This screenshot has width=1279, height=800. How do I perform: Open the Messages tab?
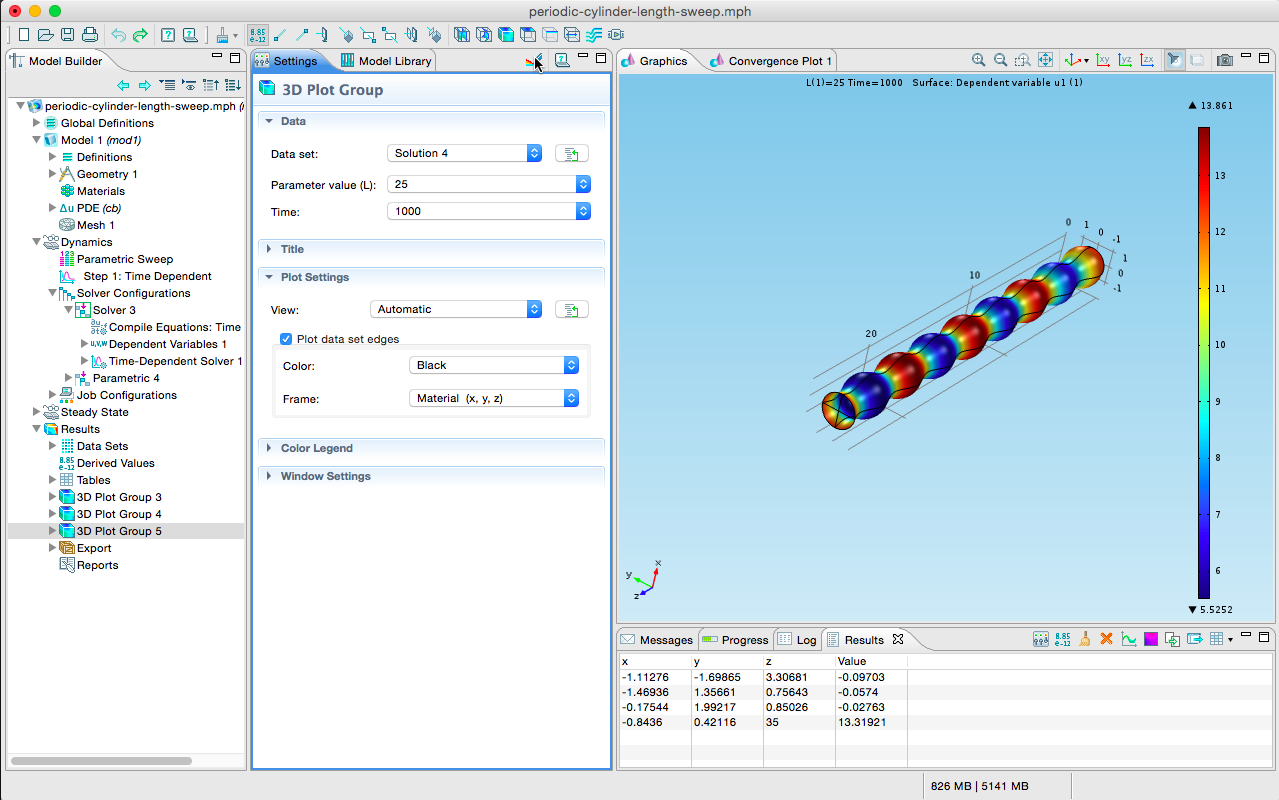(x=656, y=640)
